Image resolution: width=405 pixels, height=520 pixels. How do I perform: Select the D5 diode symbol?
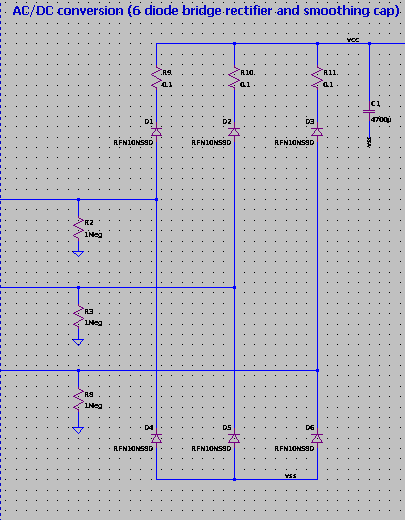[x=234, y=438]
